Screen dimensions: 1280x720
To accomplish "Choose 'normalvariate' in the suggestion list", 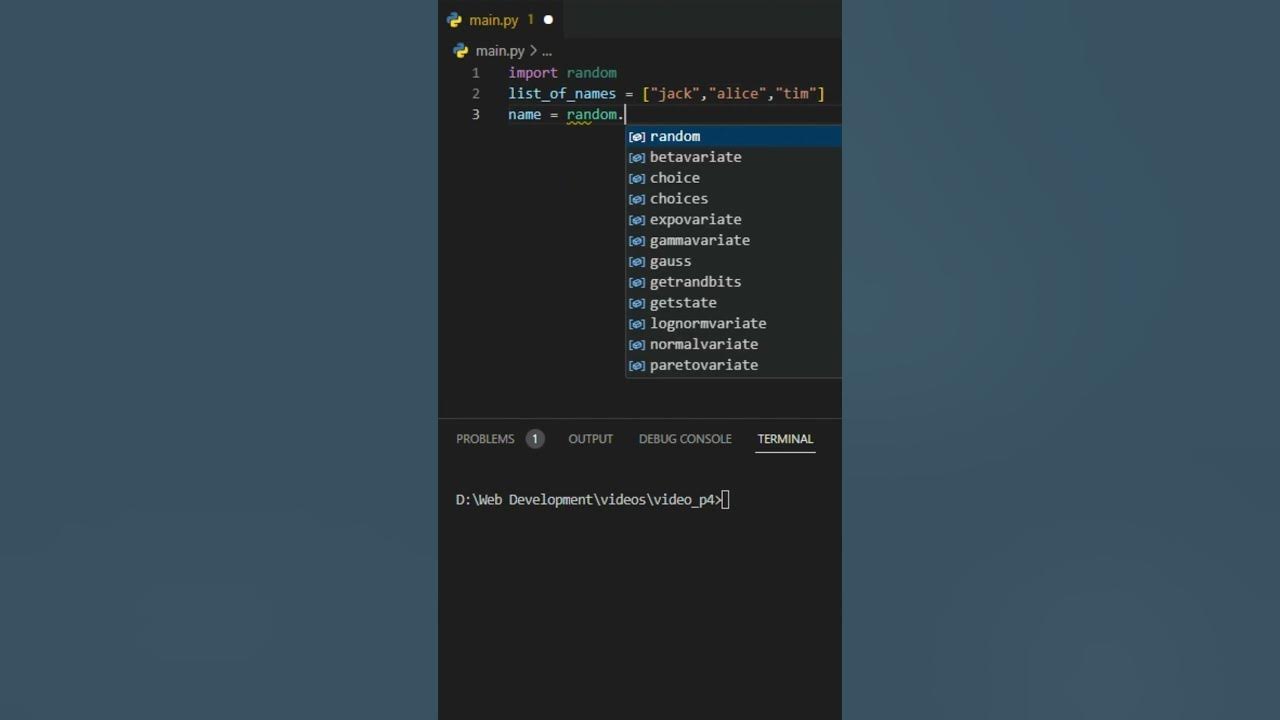I will coord(734,344).
